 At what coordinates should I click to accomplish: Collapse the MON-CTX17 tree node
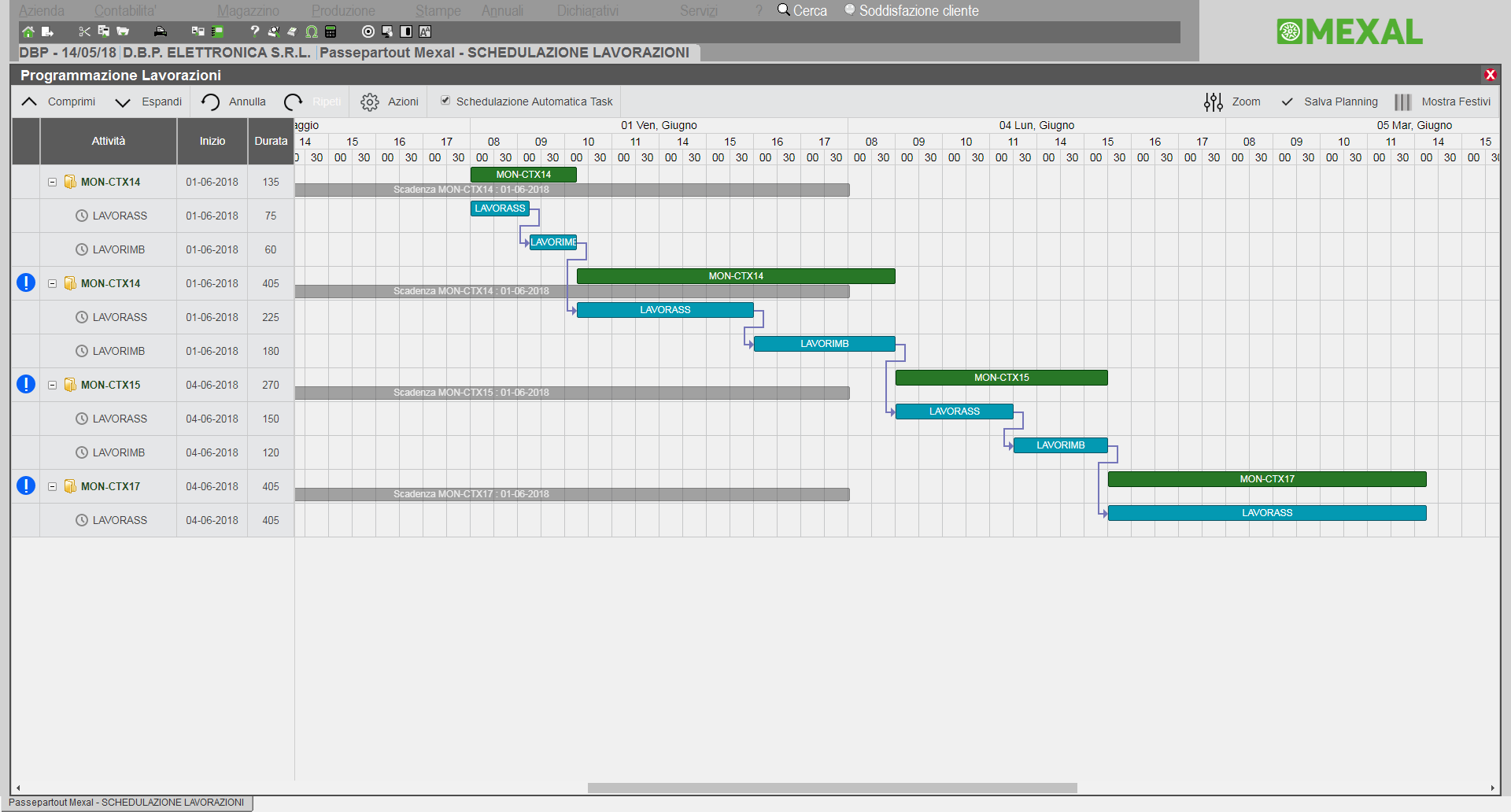[52, 486]
